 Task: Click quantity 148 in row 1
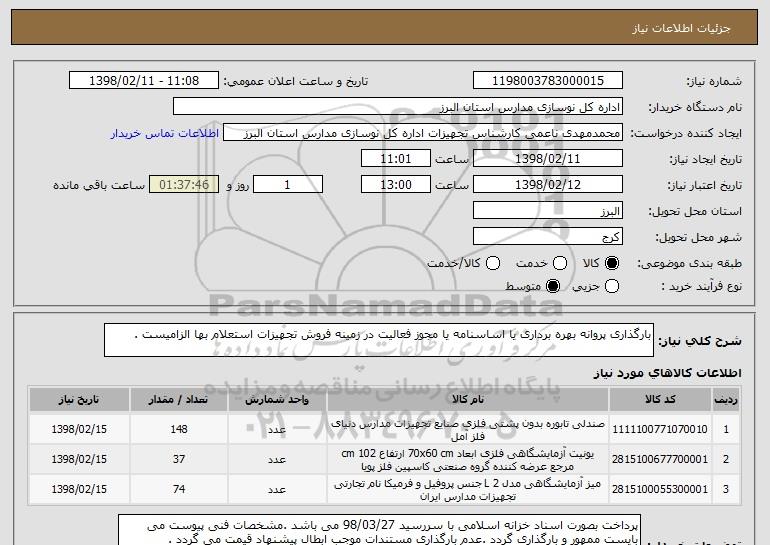pos(179,429)
